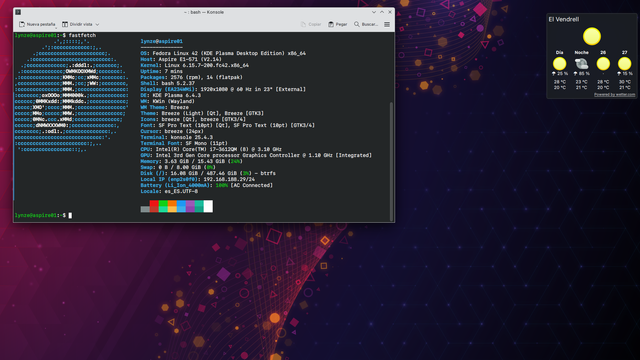640x360 pixels.
Task: Click the large sun icon in weather widget
Action: pyautogui.click(x=592, y=36)
